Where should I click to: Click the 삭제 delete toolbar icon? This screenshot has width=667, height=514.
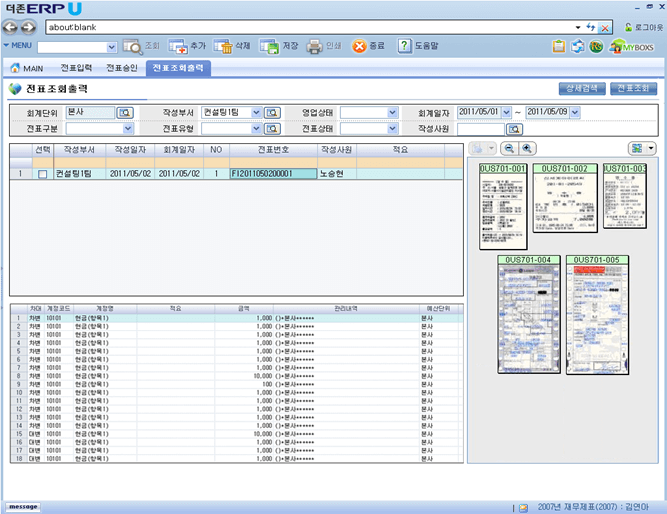(223, 46)
